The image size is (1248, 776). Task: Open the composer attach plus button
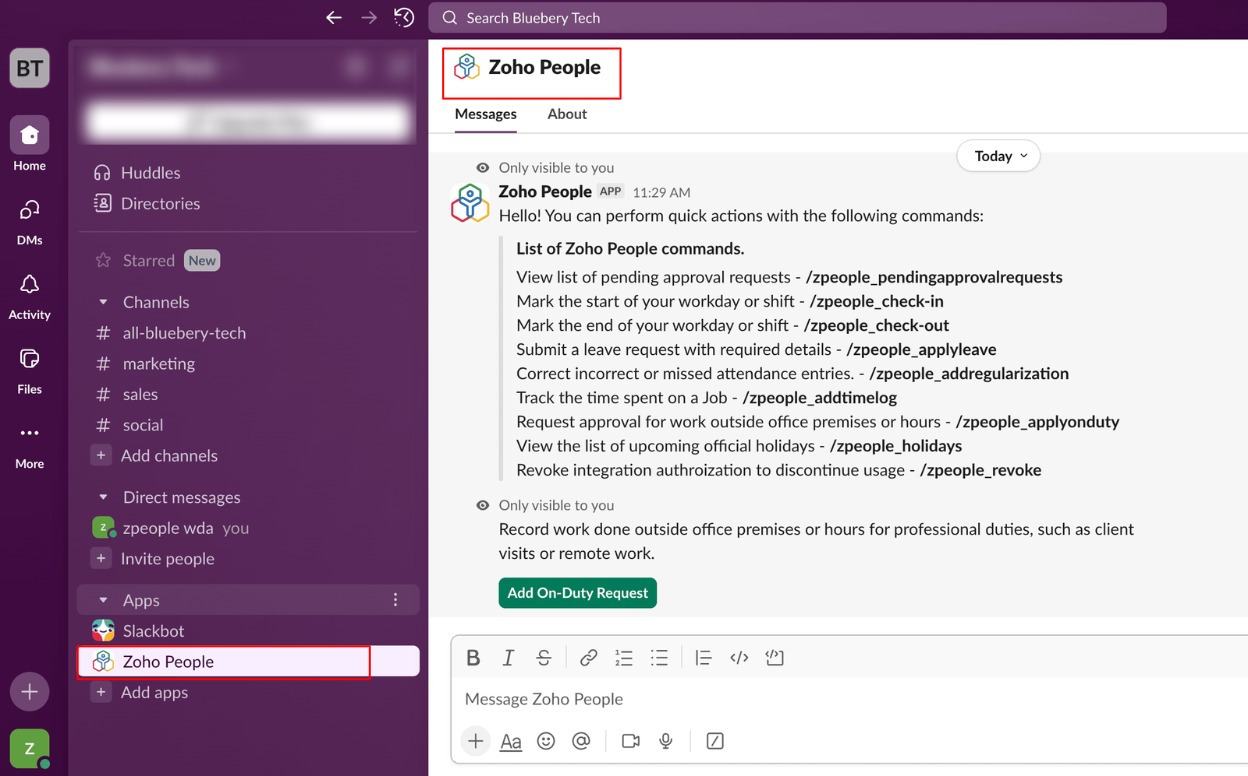(476, 741)
